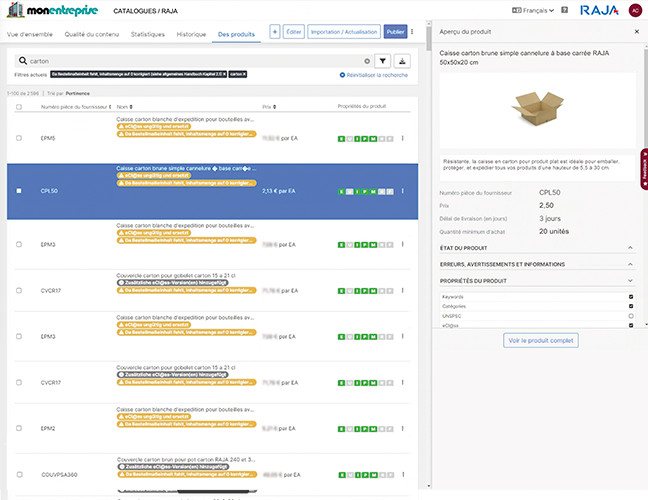Change the Trié par Pertinence sorting
The height and width of the screenshot is (500, 648).
[77, 93]
